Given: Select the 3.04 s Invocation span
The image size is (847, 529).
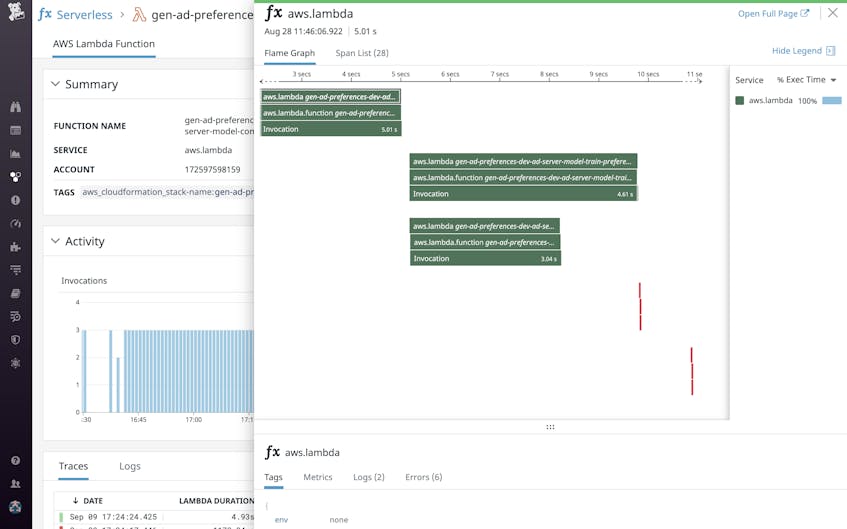Looking at the screenshot, I should (x=485, y=258).
